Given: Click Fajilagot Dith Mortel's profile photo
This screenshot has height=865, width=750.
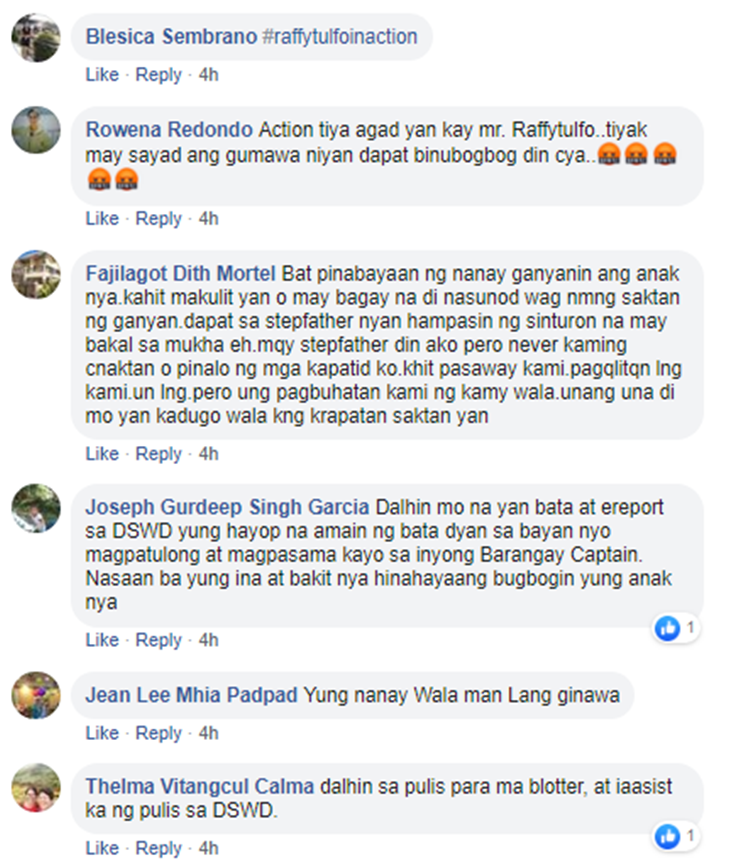Looking at the screenshot, I should click(x=36, y=274).
